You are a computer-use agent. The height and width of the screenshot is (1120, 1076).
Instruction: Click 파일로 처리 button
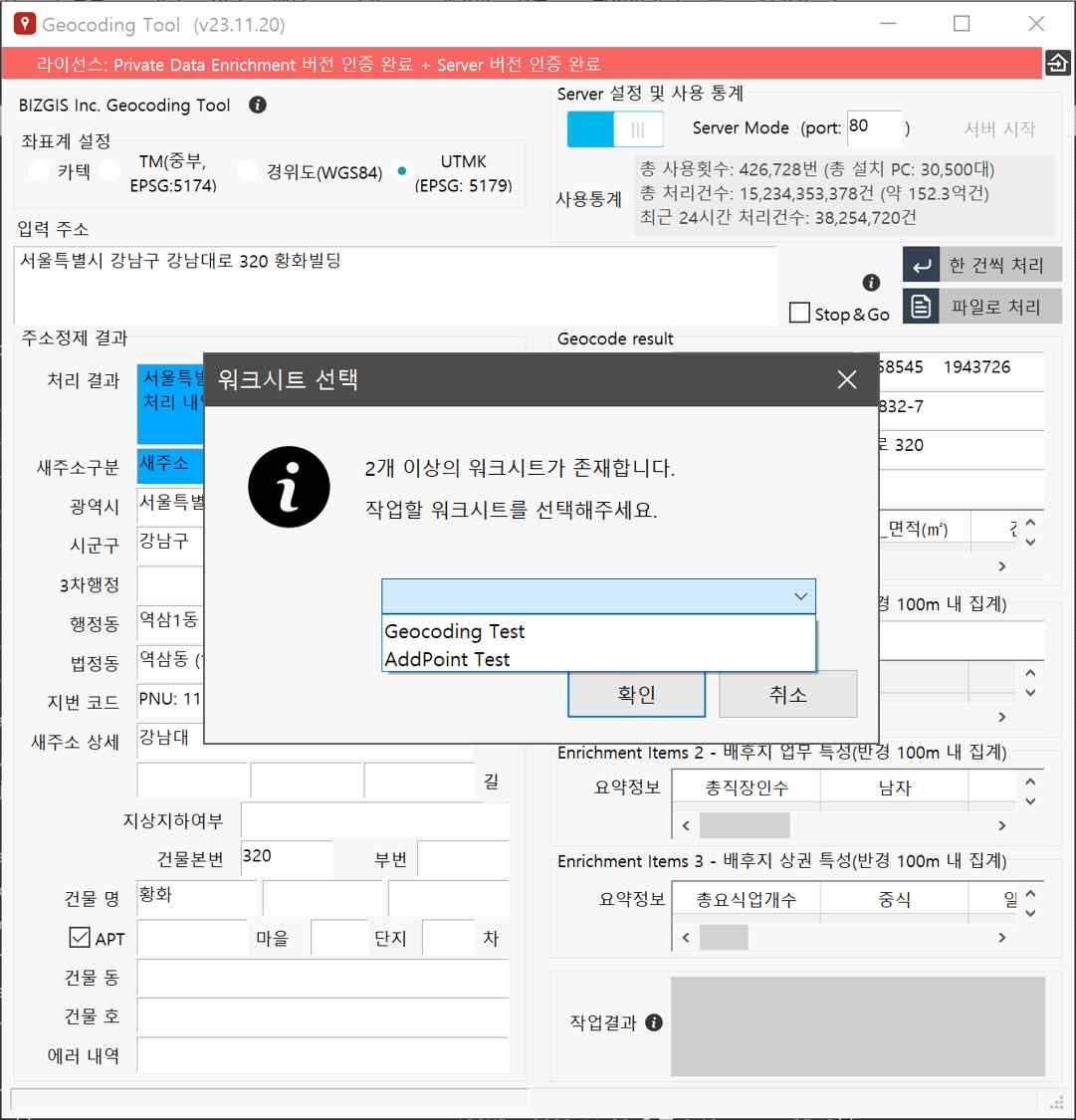point(982,307)
